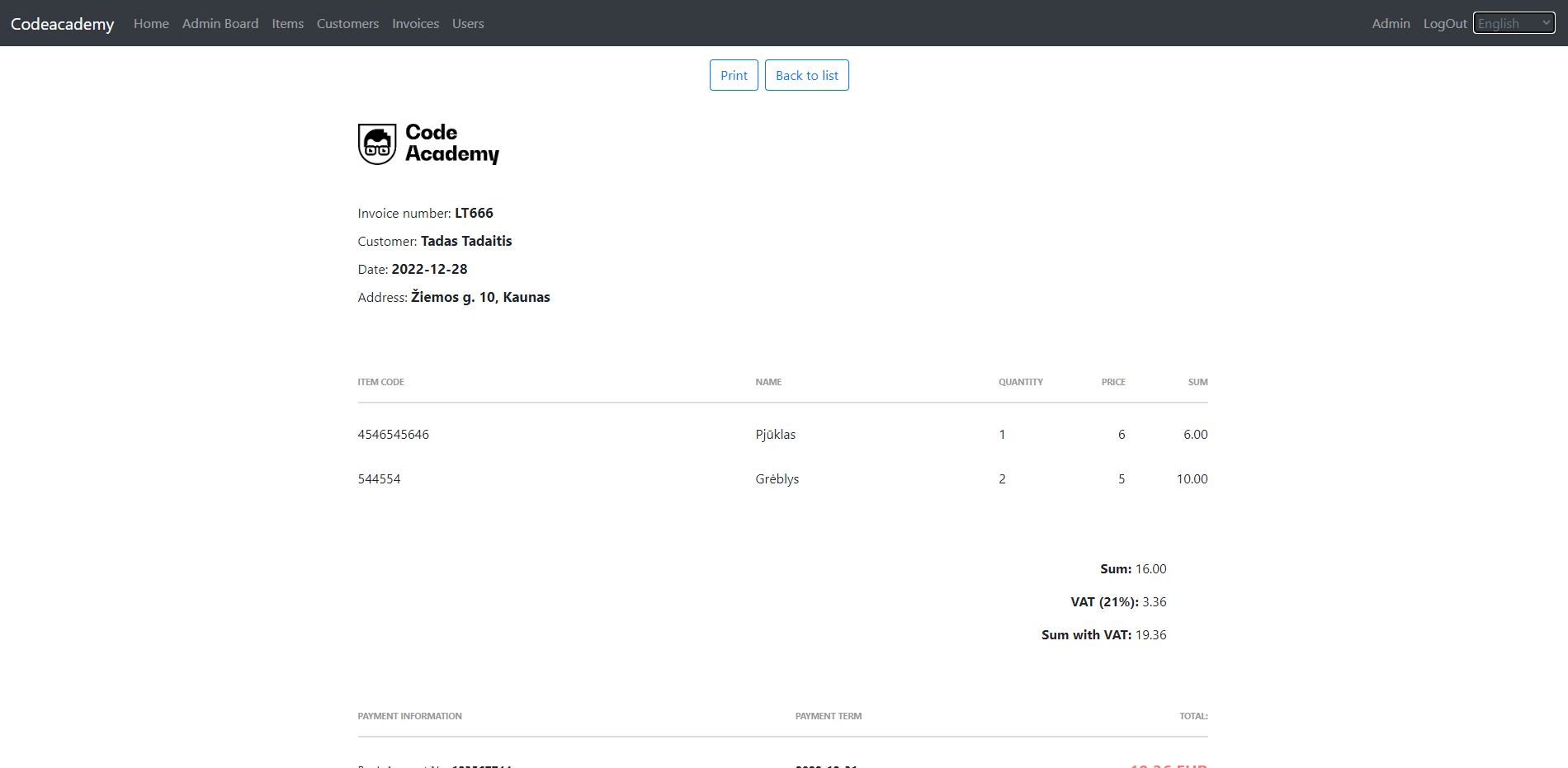Click the customer name Tadas Tadaitis
Viewport: 1568px width, 768px height.
point(466,241)
